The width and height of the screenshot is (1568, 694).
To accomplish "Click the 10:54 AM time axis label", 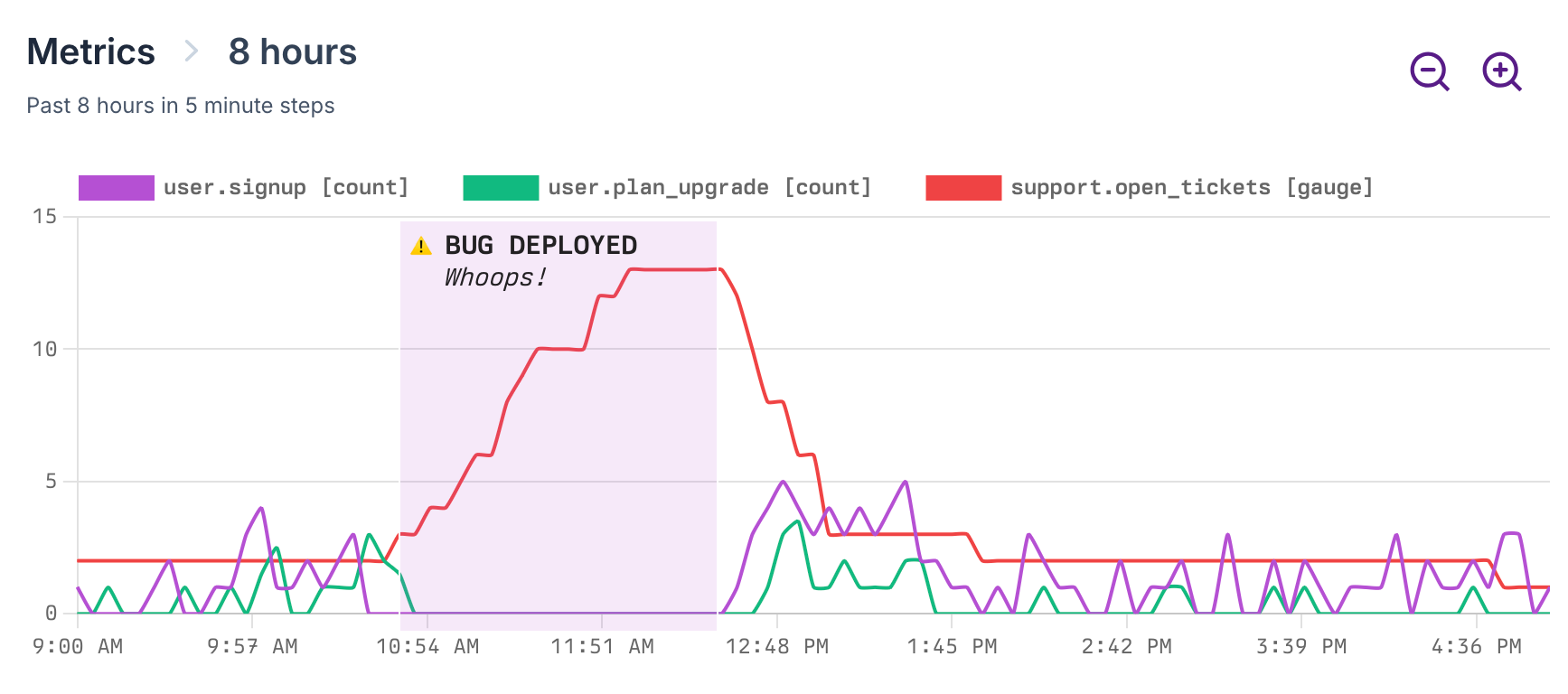I will [427, 647].
